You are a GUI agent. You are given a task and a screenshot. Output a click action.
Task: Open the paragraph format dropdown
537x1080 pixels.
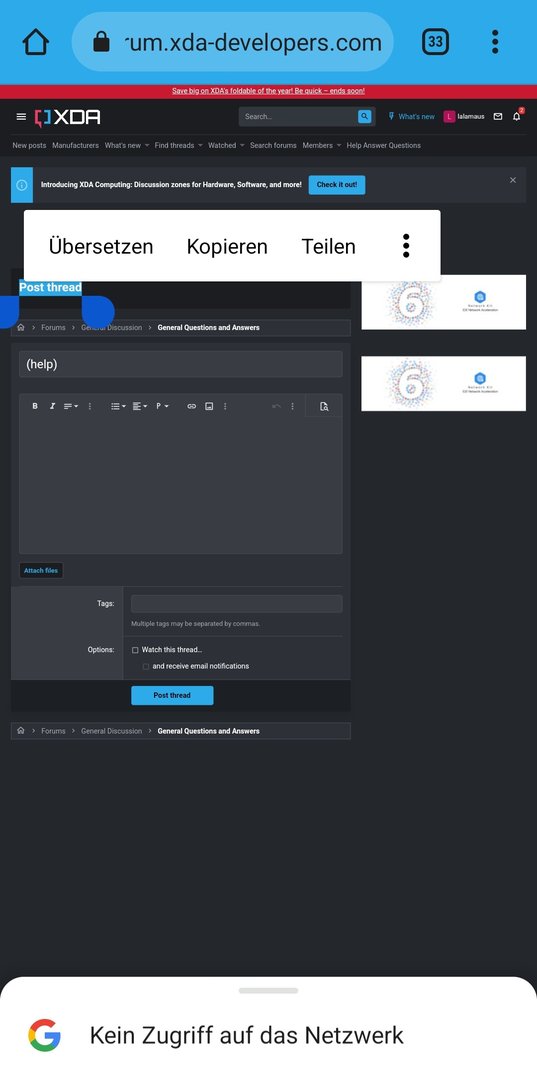[x=162, y=406]
